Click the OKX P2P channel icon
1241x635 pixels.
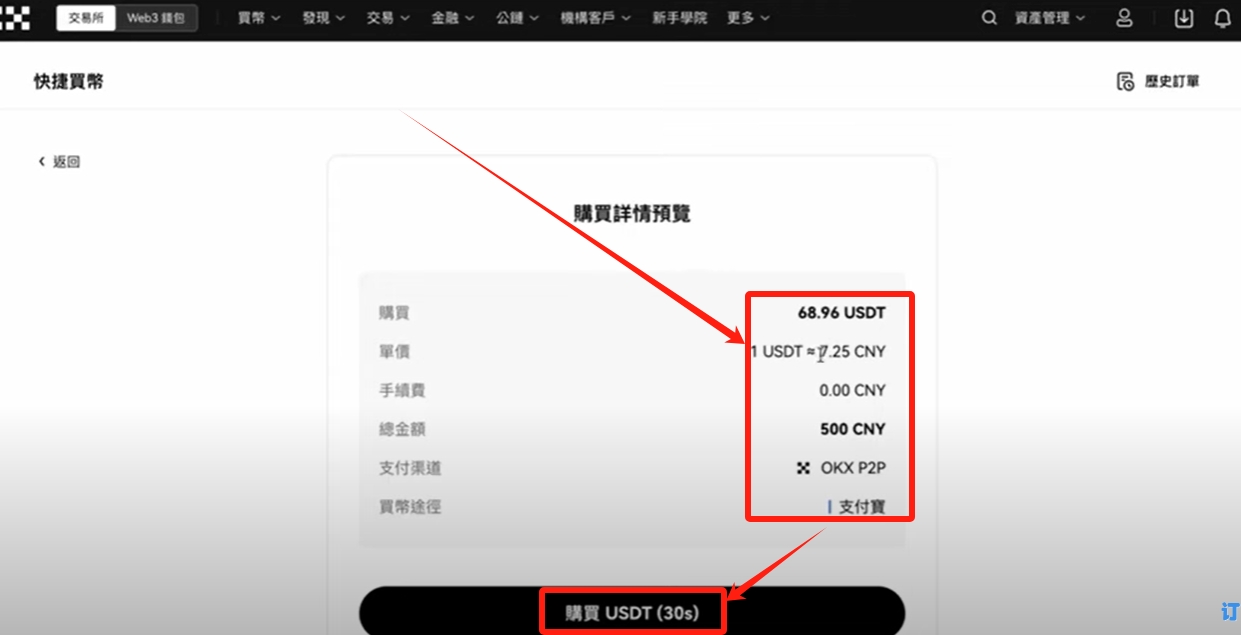[802, 468]
